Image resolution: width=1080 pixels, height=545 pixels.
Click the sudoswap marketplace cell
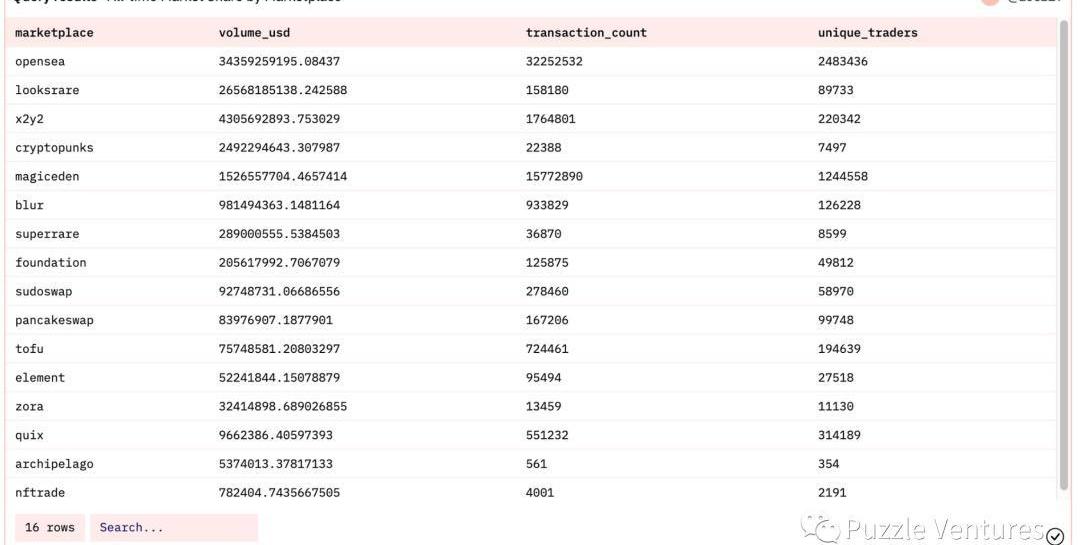click(x=44, y=292)
